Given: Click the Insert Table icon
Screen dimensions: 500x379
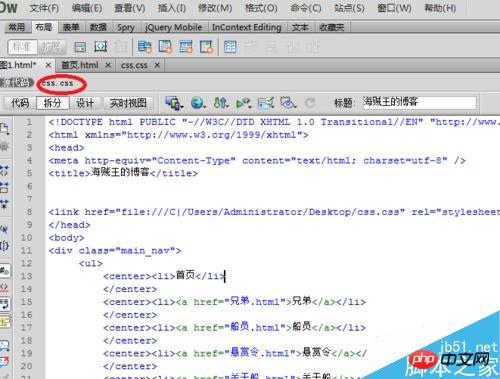Looking at the screenshot, I should (x=230, y=47).
